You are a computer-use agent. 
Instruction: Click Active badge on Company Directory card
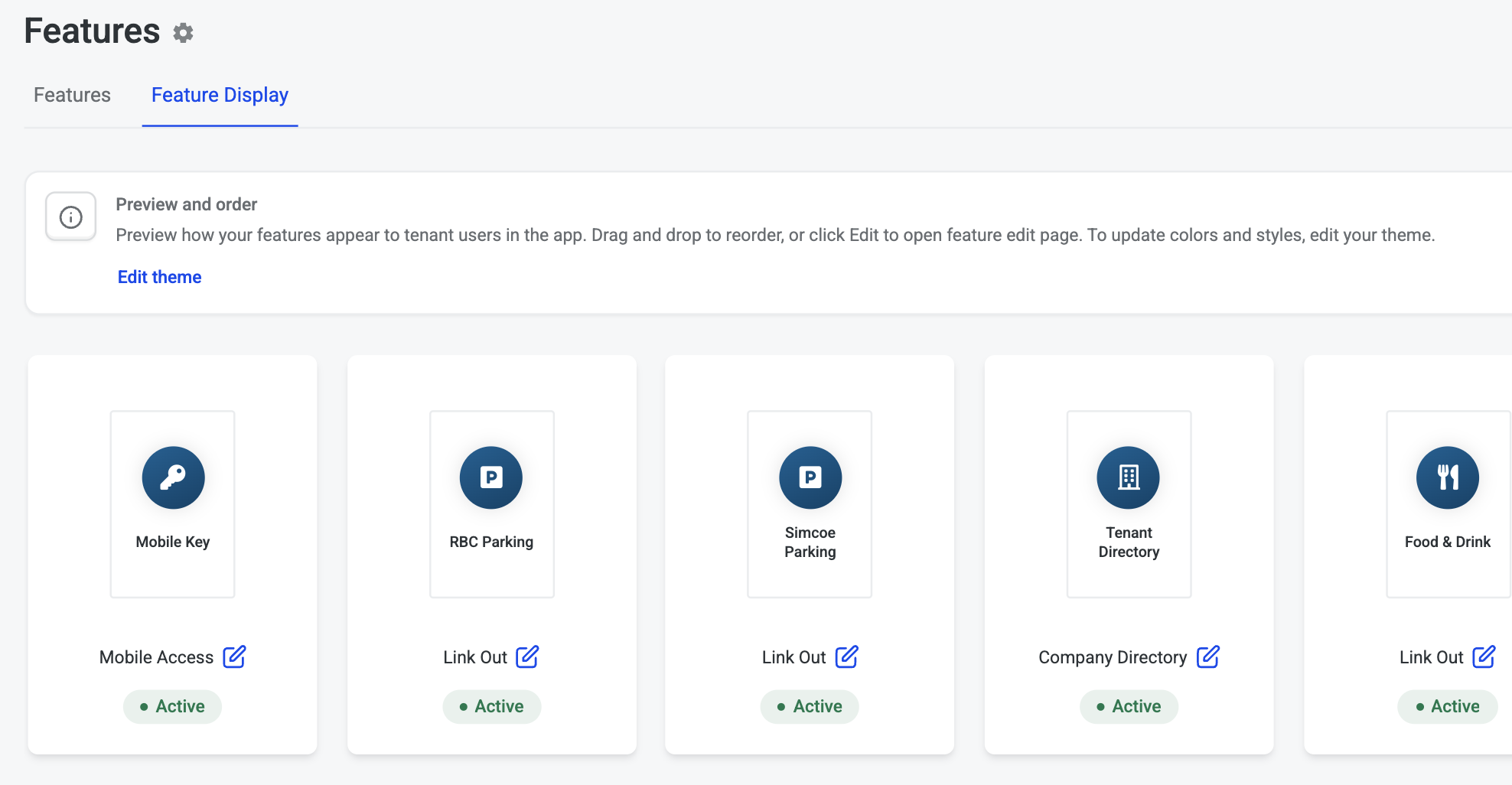1129,706
